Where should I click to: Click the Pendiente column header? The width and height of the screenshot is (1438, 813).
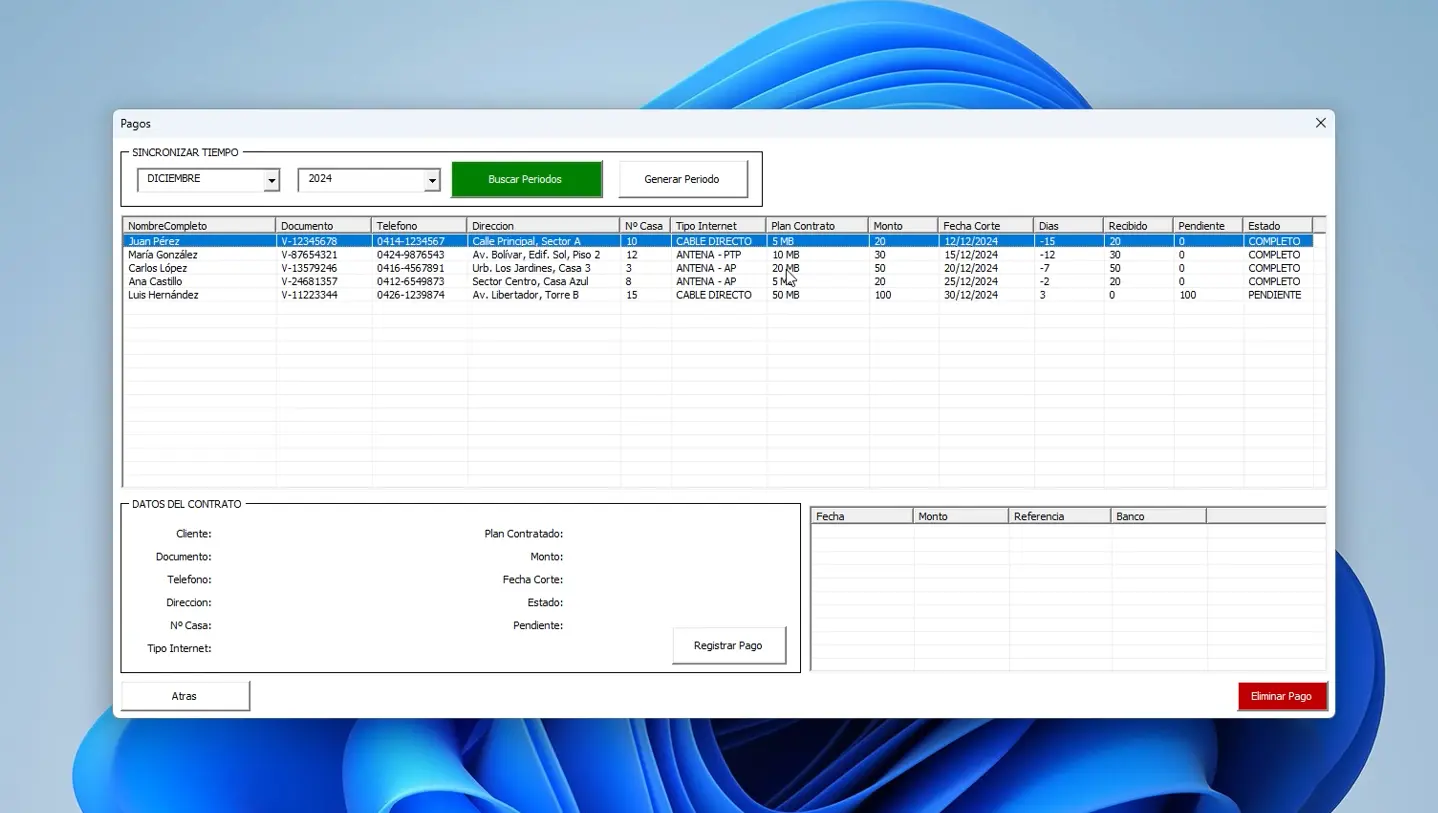[x=1208, y=226]
